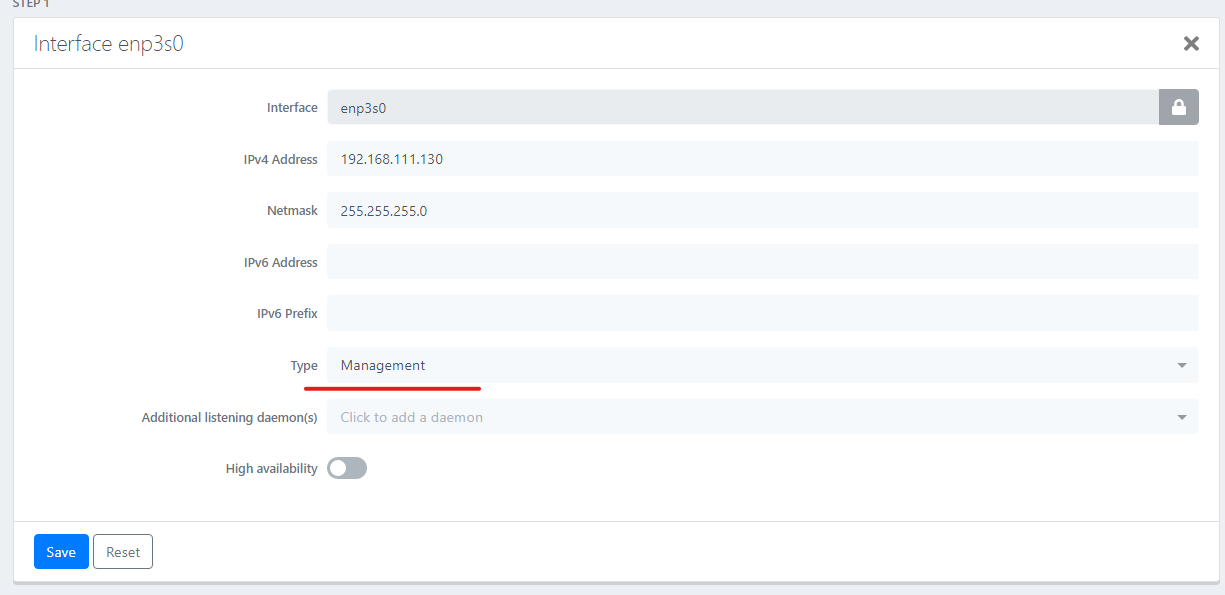
Task: Click the IPv4 Address label
Action: (280, 159)
